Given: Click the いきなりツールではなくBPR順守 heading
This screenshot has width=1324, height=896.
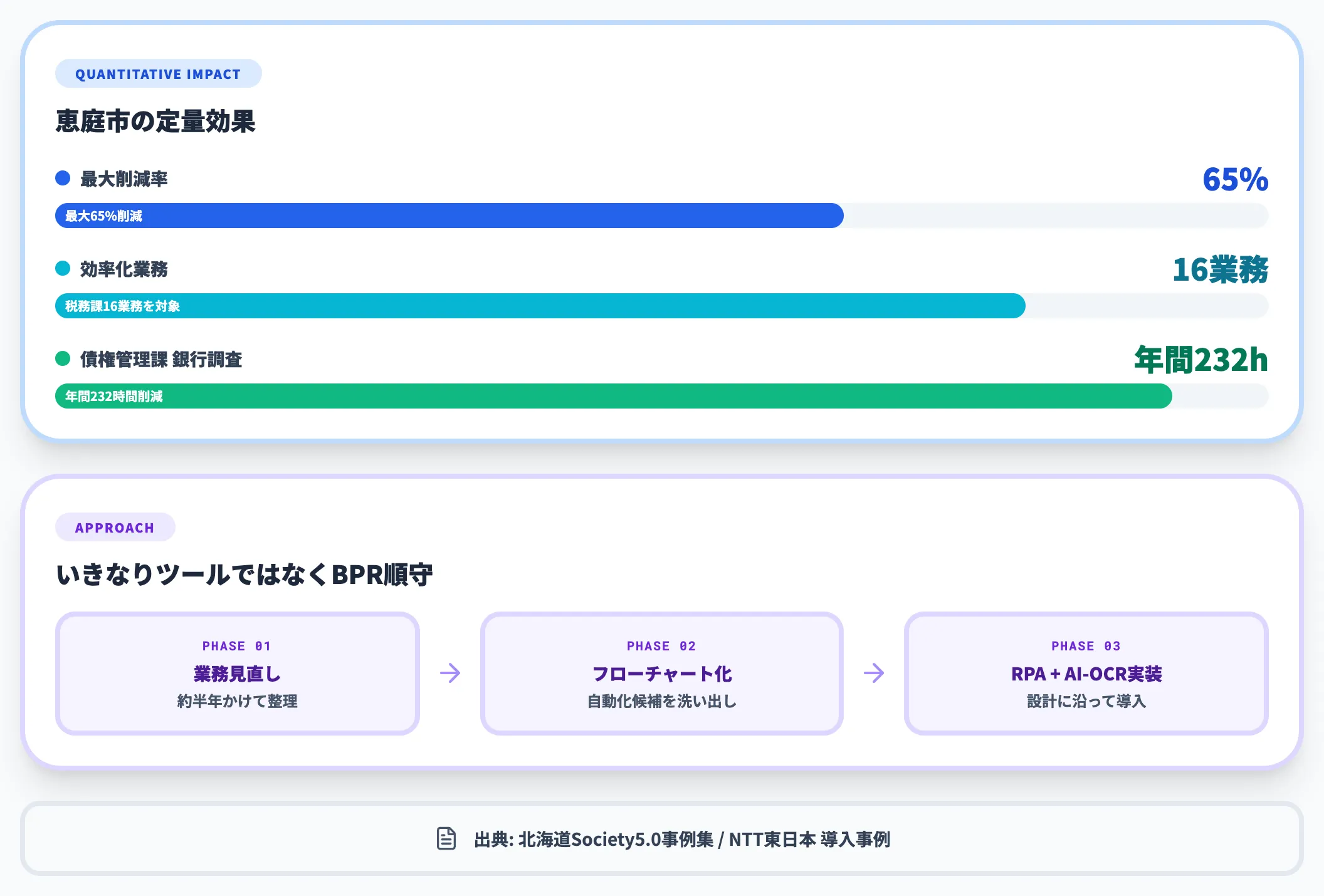Looking at the screenshot, I should (244, 575).
